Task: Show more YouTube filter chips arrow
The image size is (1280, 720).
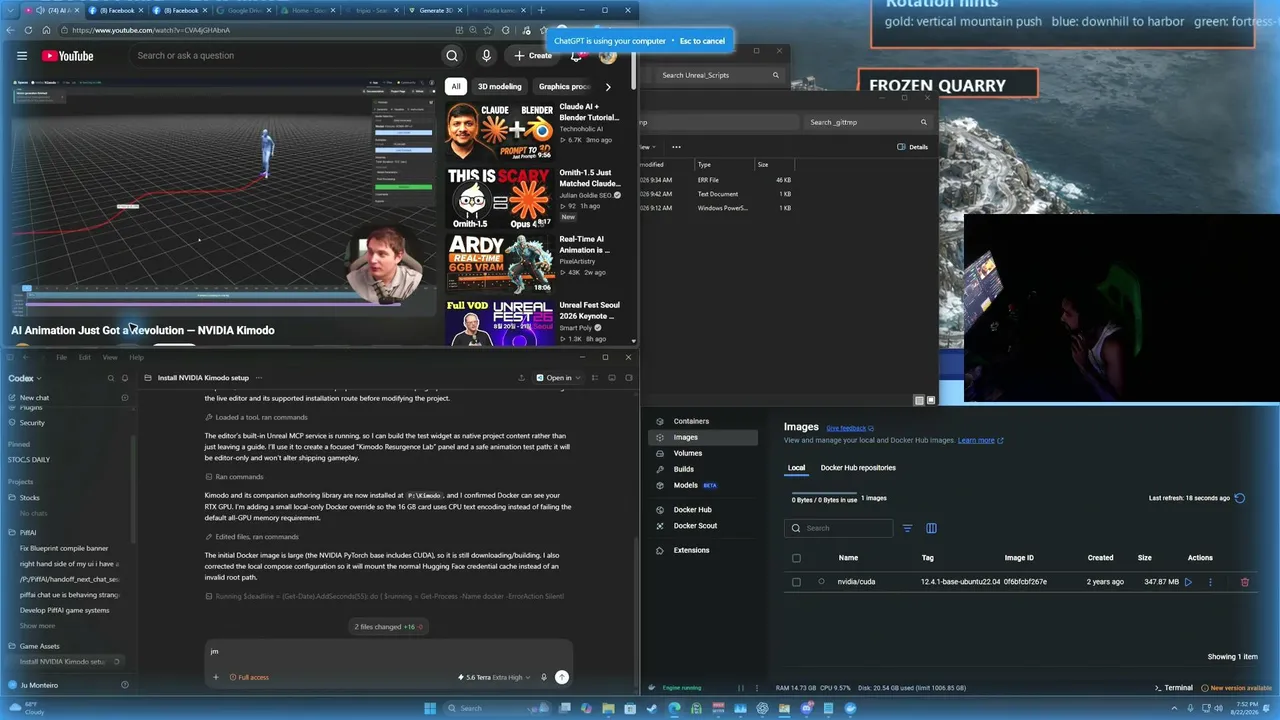Action: (608, 87)
